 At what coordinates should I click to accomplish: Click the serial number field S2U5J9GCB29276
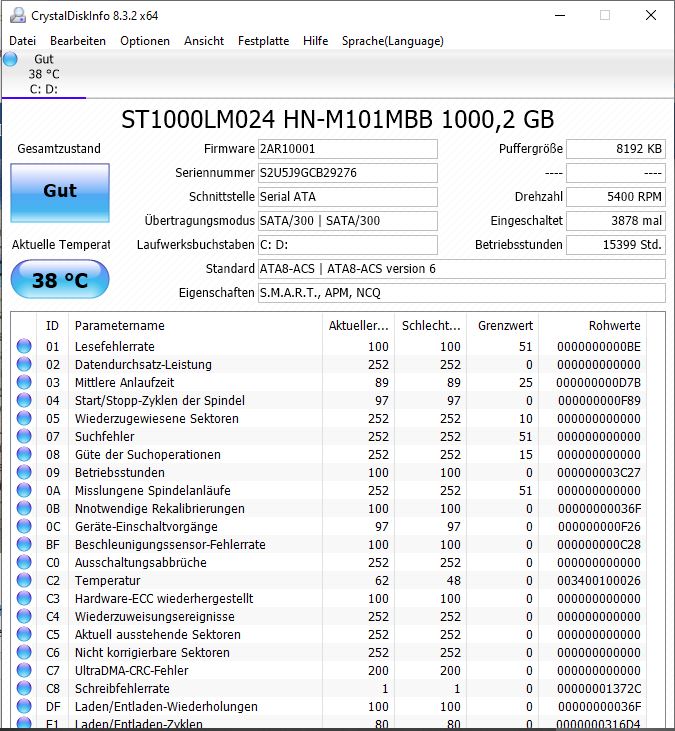pyautogui.click(x=347, y=173)
